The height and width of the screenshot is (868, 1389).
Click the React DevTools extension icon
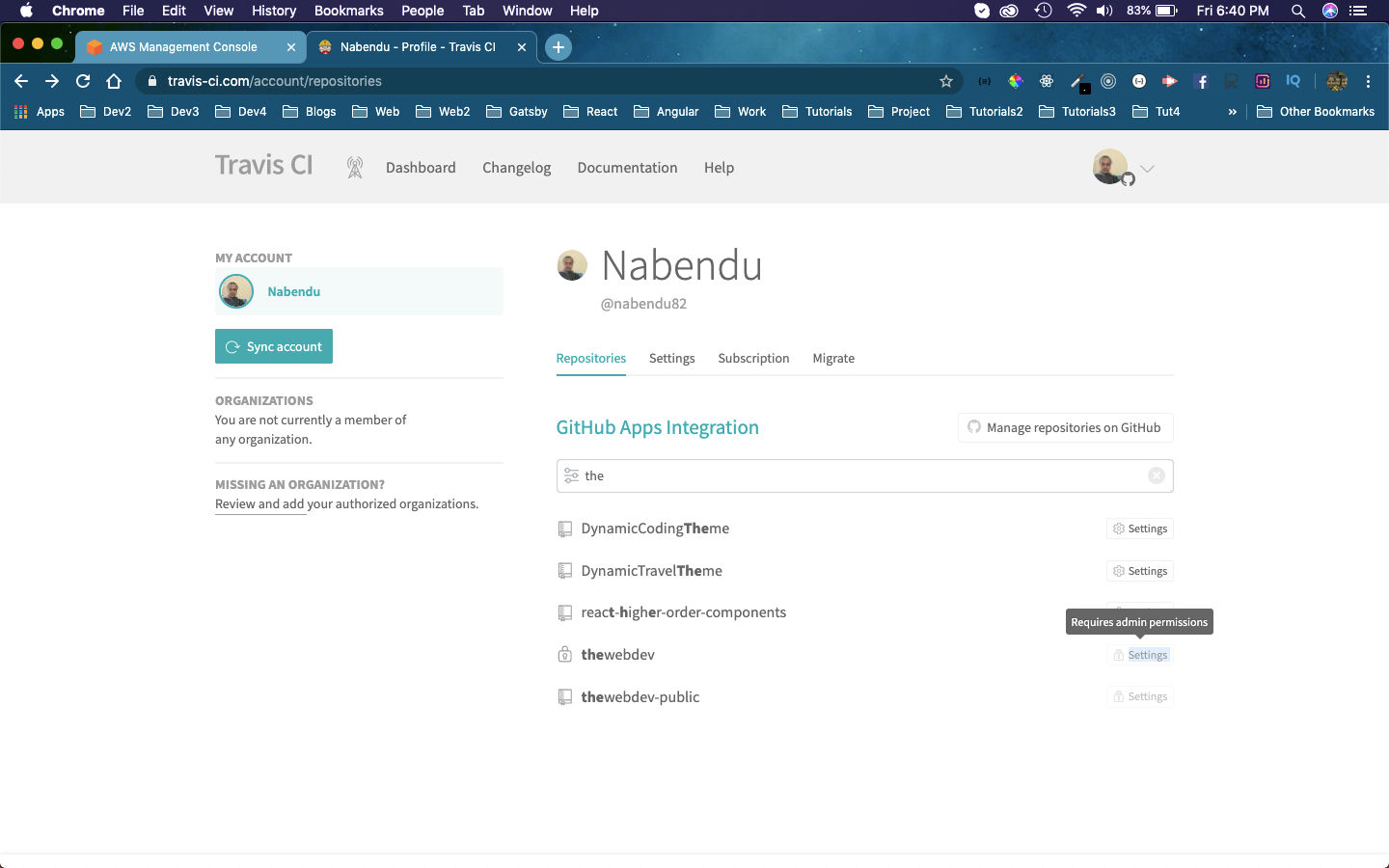point(1047,81)
